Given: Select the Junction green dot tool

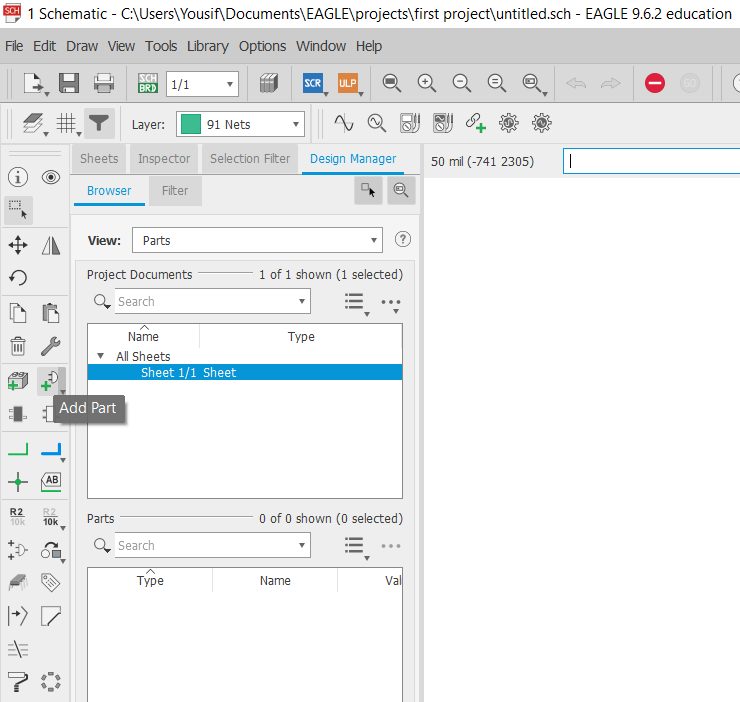Looking at the screenshot, I should tap(18, 482).
